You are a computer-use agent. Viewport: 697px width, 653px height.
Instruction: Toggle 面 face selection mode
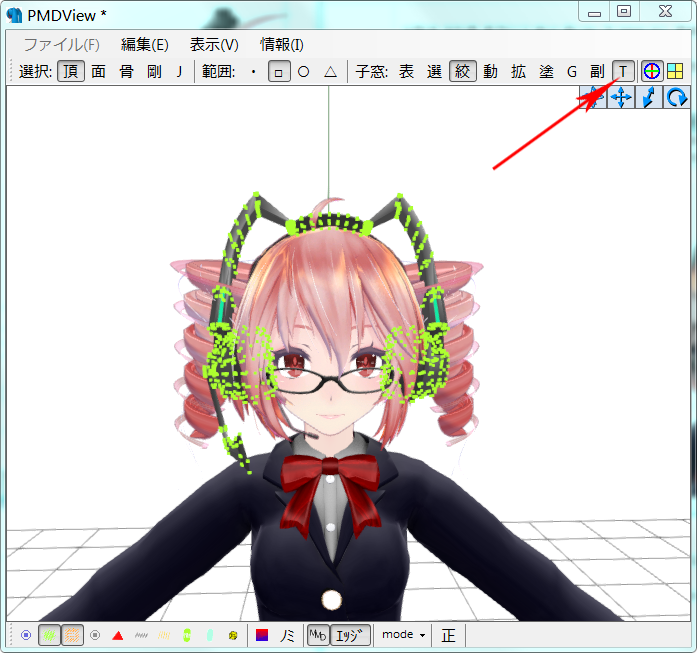coord(98,72)
